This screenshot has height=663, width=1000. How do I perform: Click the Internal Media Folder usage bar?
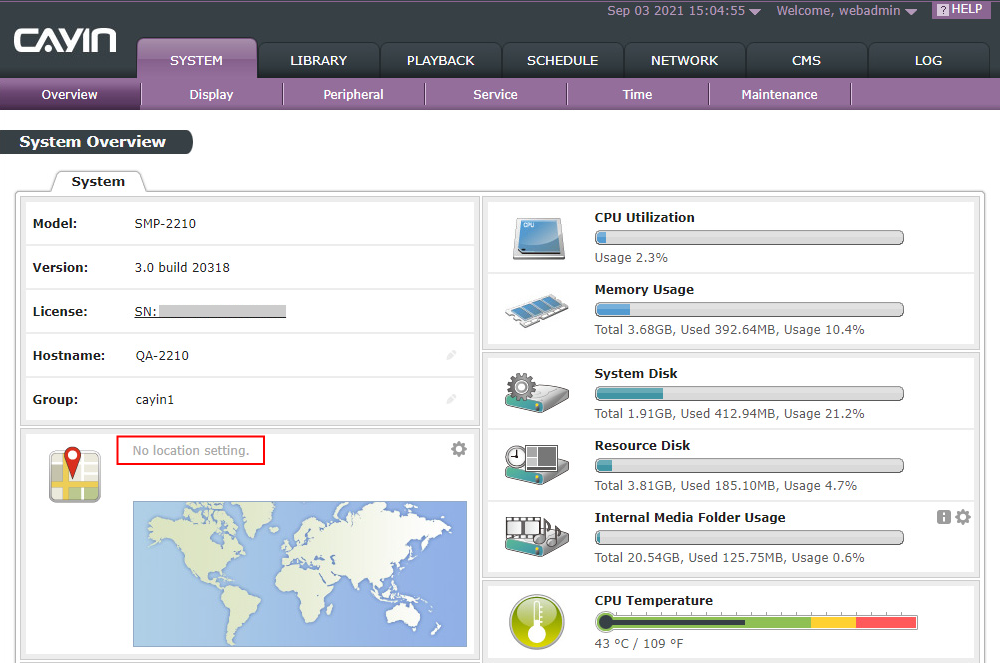click(x=749, y=537)
